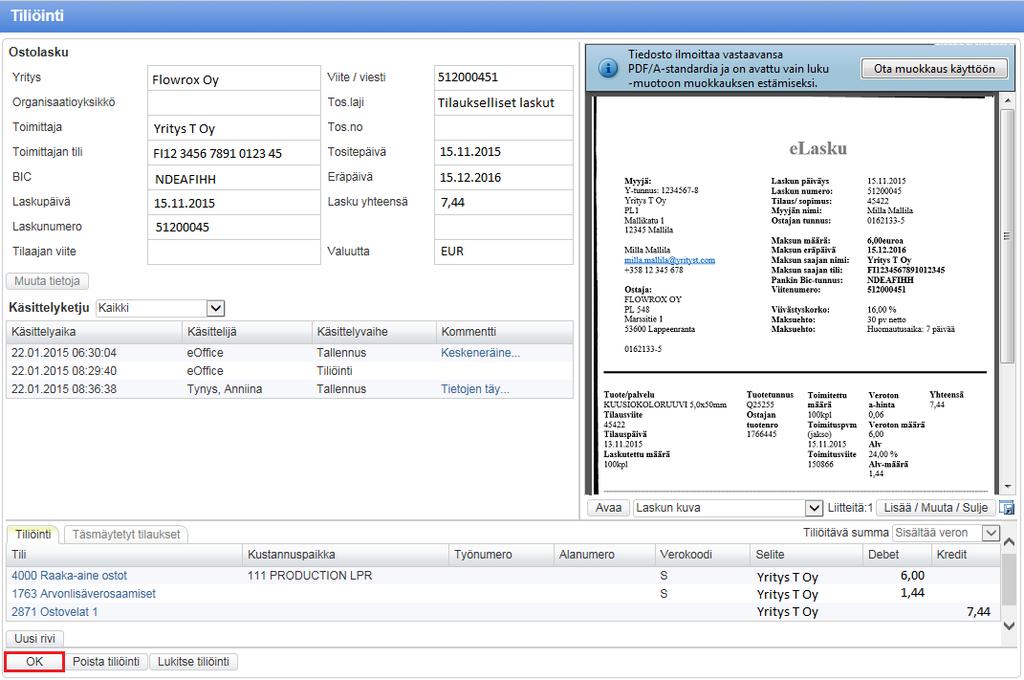The width and height of the screenshot is (1024, 680).
Task: Click the OK button
Action: click(x=34, y=662)
